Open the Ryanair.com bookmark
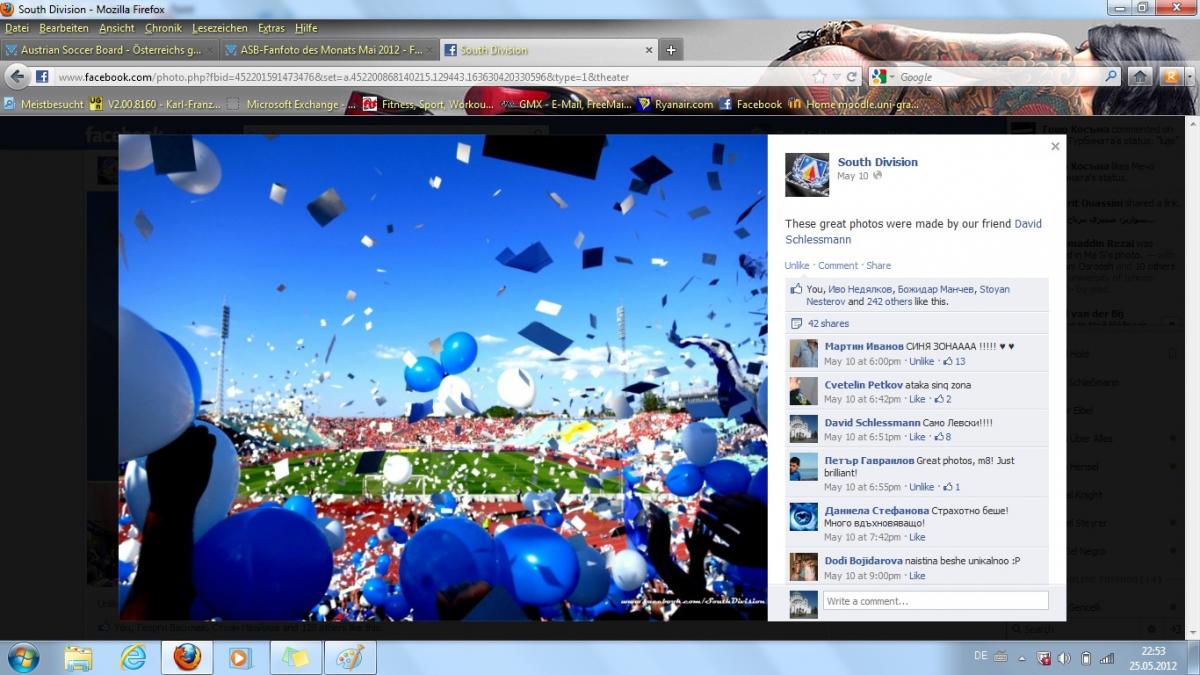 pyautogui.click(x=676, y=104)
